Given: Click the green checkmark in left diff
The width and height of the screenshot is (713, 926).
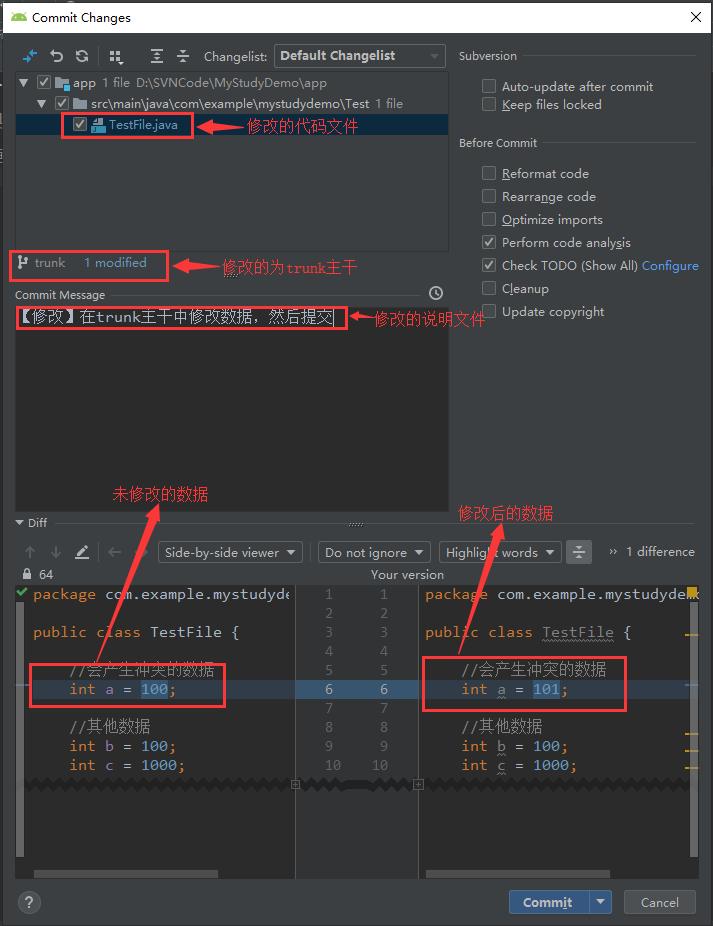Looking at the screenshot, I should point(22,592).
